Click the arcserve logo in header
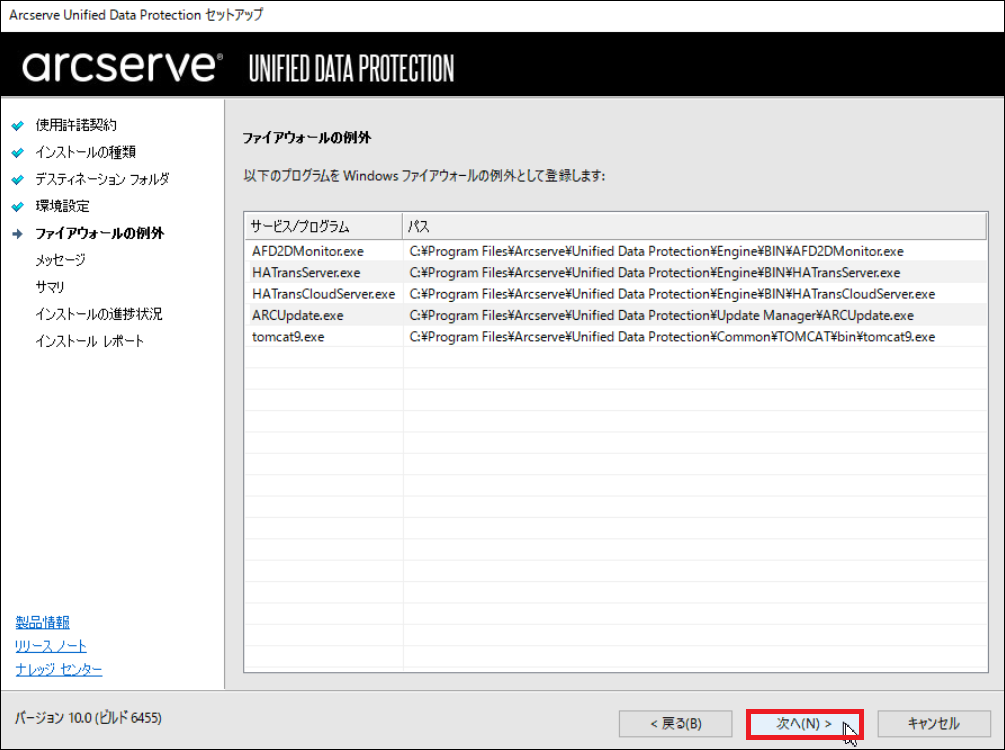 [120, 67]
